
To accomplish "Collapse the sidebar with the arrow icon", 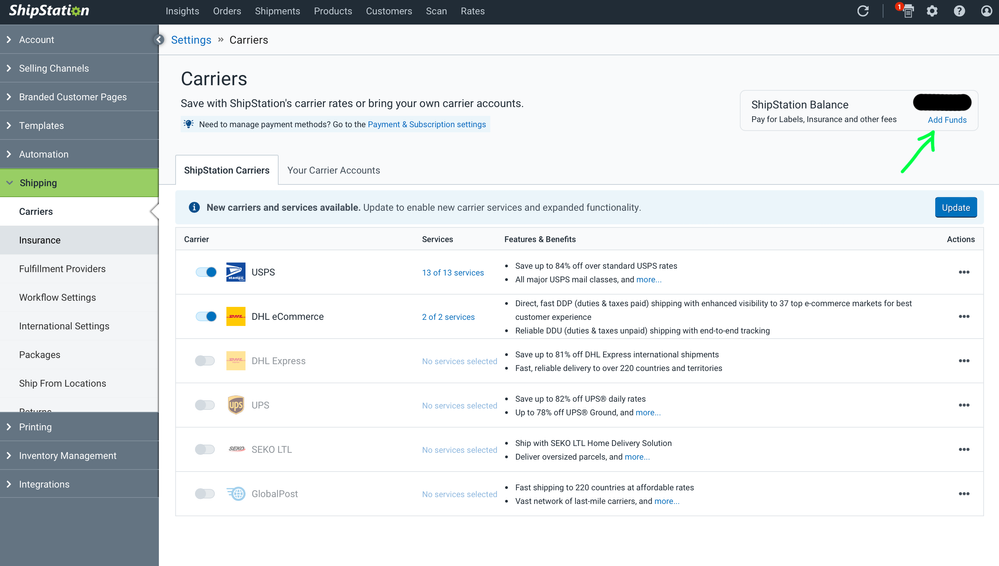I will pos(159,40).
